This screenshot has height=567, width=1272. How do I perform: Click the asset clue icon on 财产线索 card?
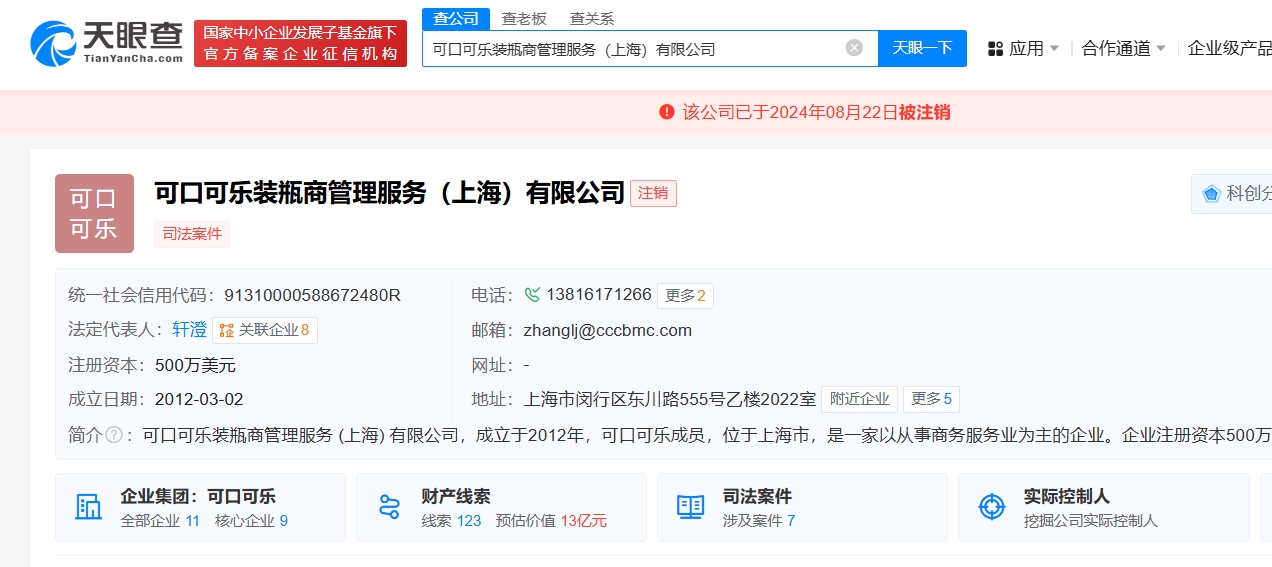click(x=389, y=507)
